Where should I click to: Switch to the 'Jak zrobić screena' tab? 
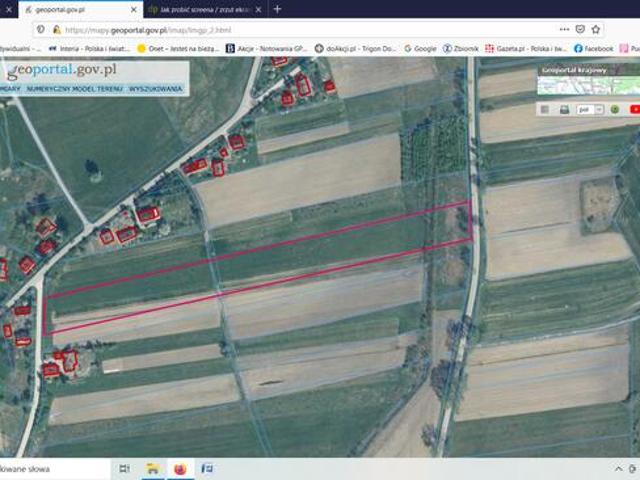coord(198,9)
